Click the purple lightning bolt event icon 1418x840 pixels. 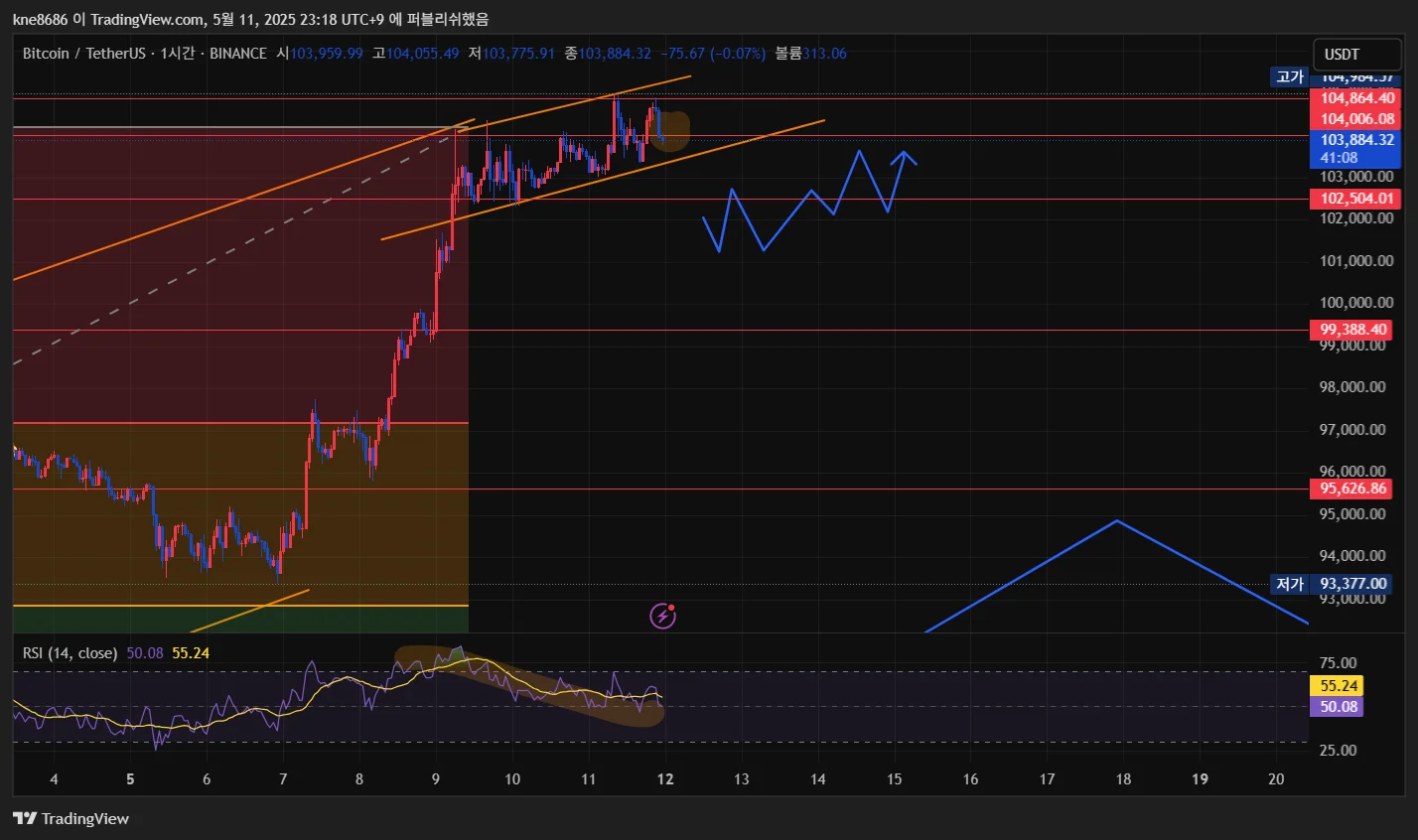coord(662,616)
